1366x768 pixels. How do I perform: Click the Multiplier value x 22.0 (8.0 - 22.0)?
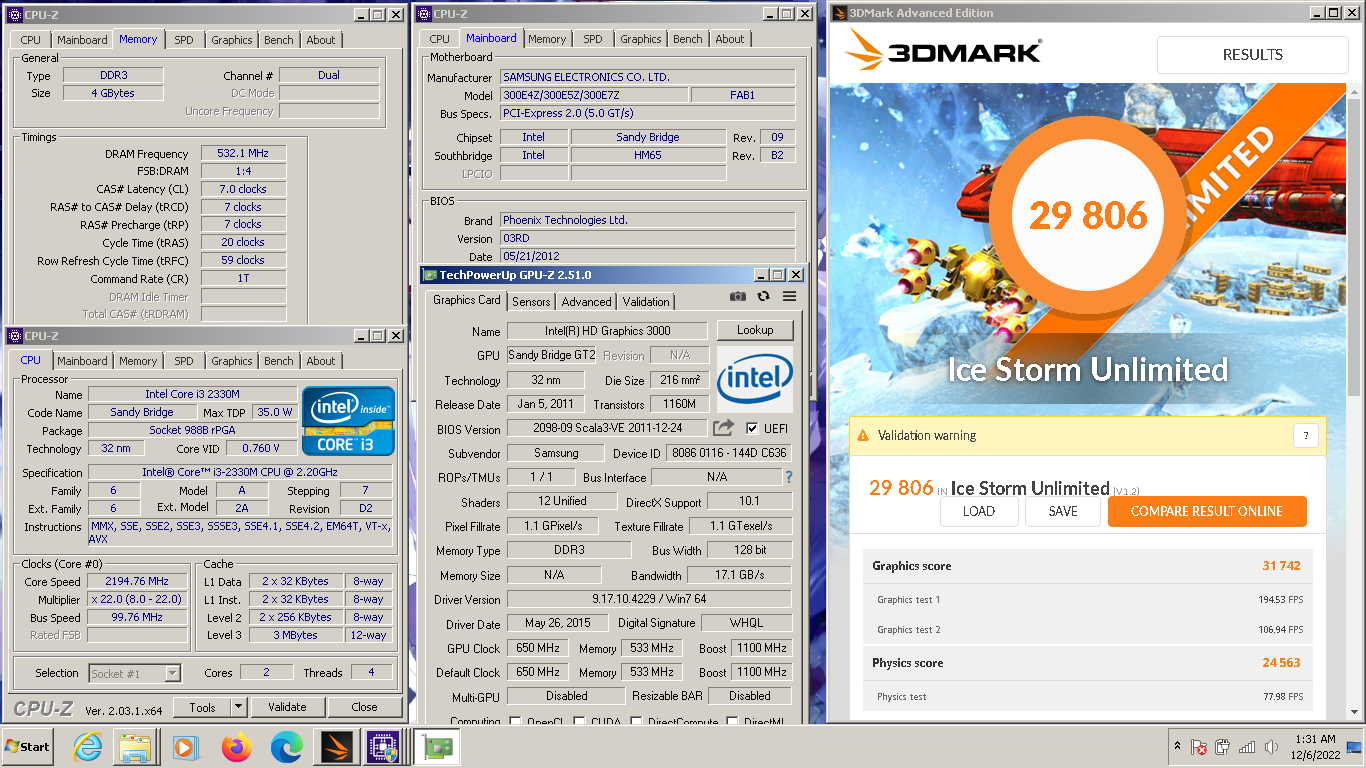point(137,600)
